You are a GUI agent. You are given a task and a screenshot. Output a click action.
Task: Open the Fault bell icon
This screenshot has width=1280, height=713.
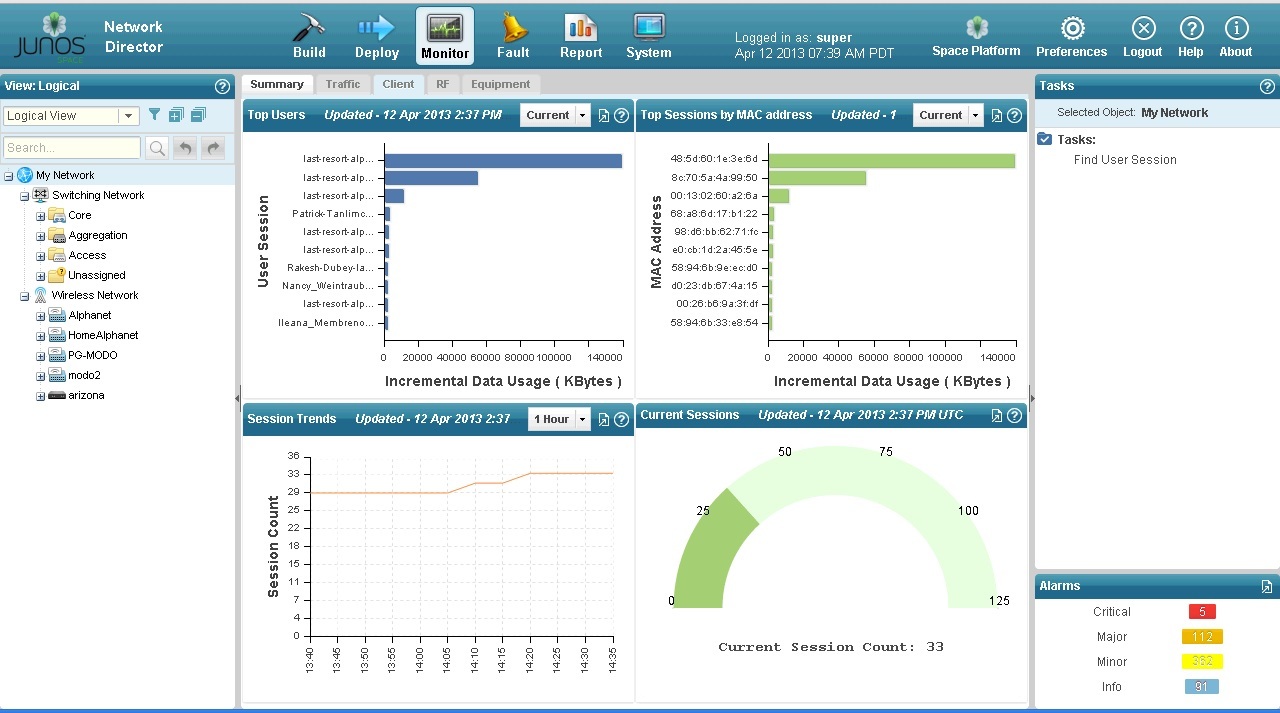coord(513,28)
